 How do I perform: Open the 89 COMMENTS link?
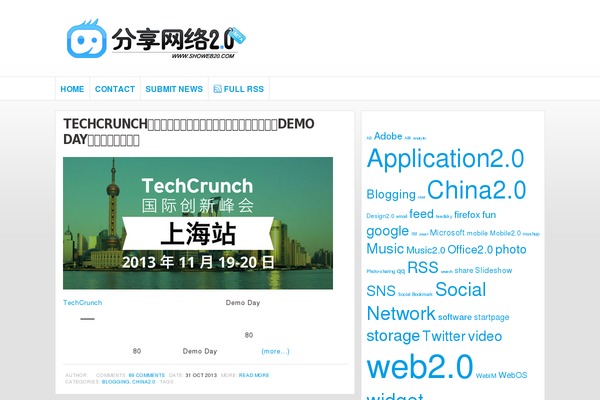147,375
